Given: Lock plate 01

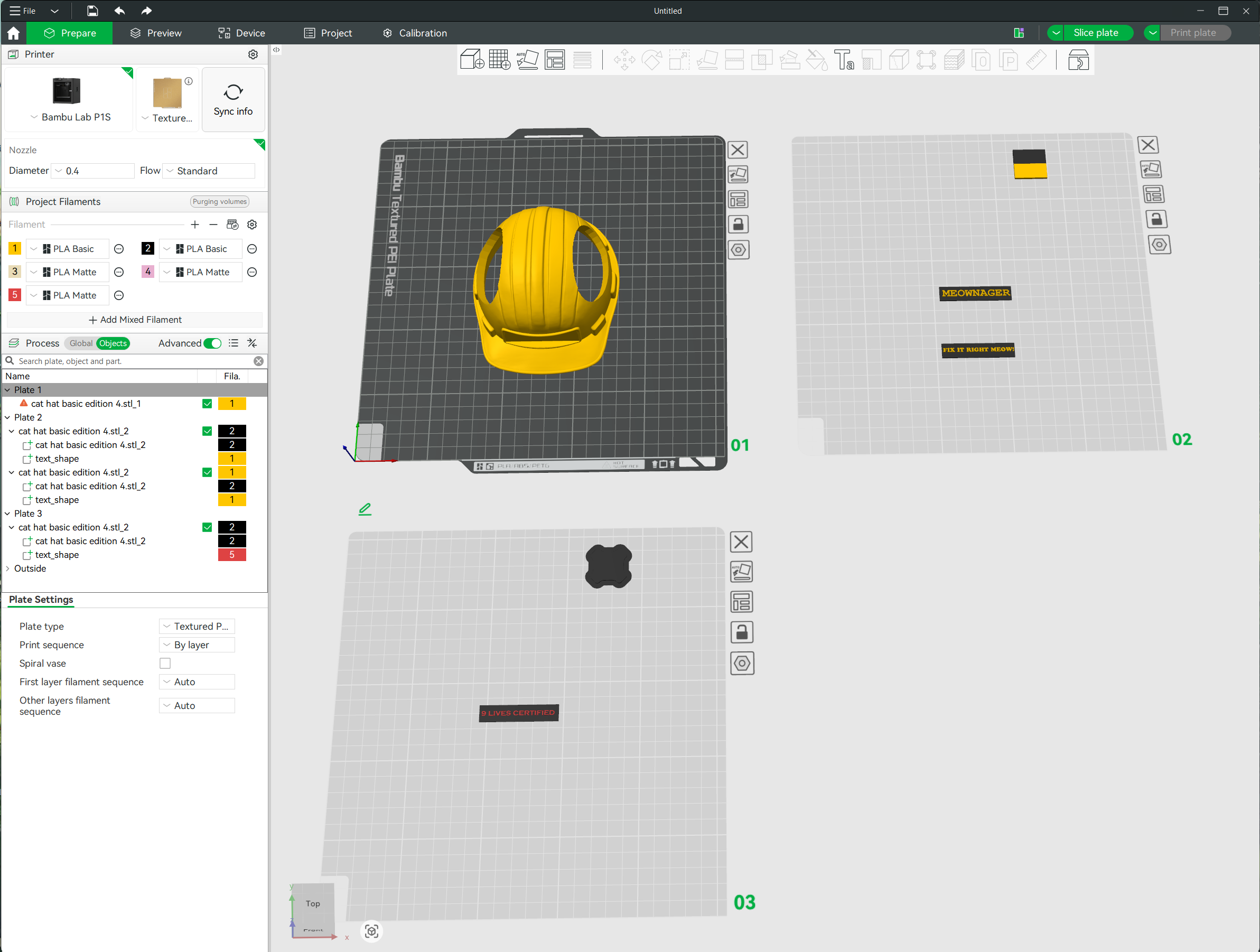Looking at the screenshot, I should (738, 225).
